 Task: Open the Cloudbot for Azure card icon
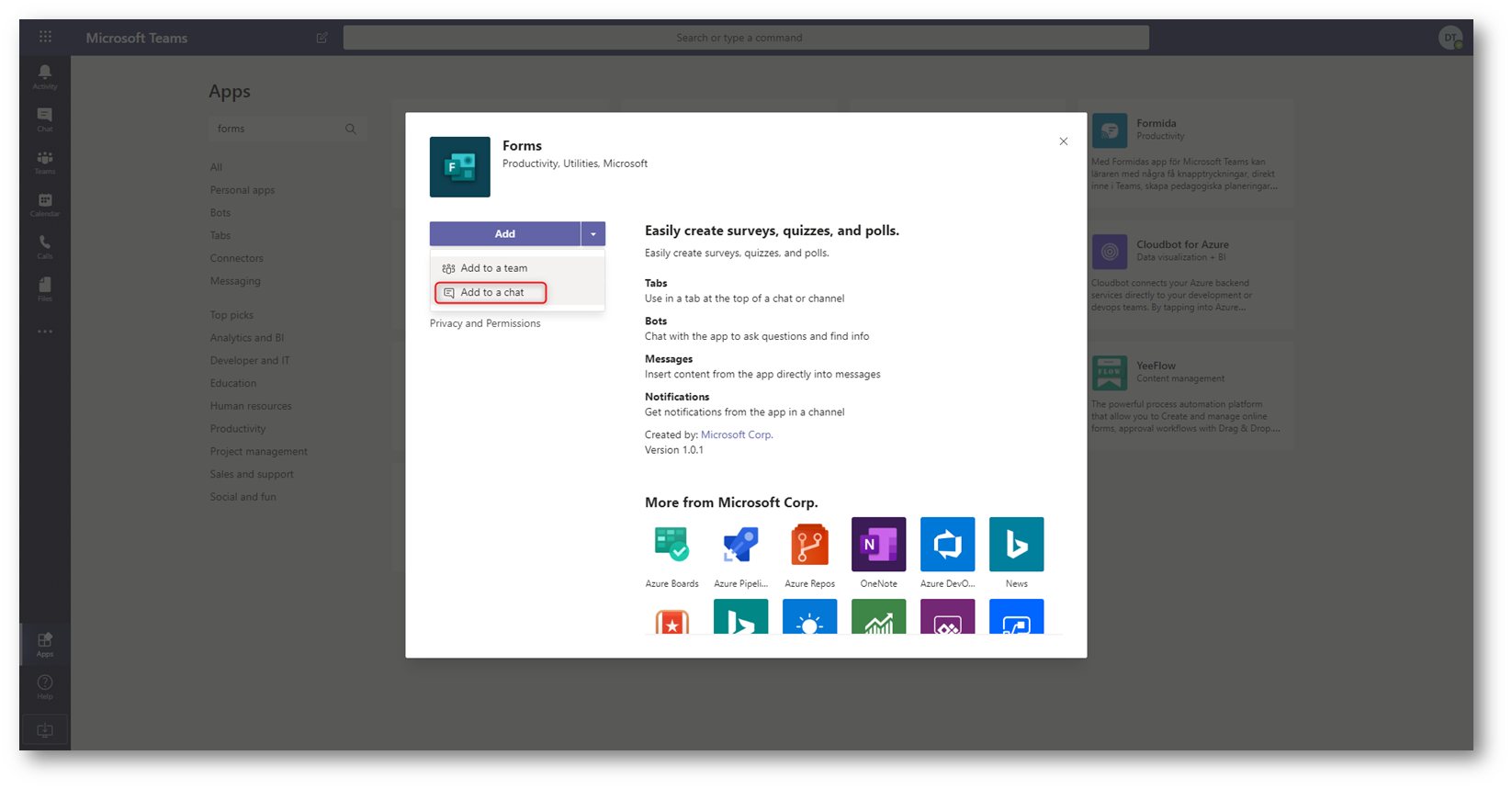tap(1110, 252)
